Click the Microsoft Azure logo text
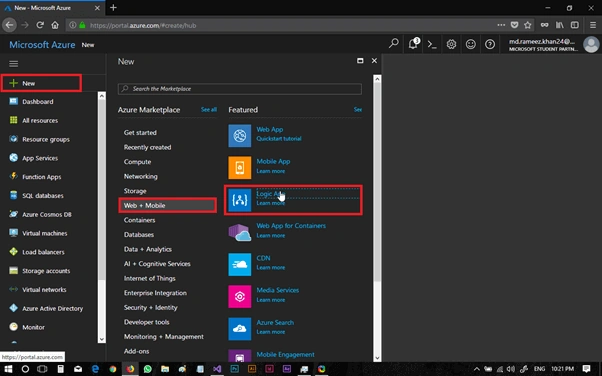602x376 pixels. [42, 45]
